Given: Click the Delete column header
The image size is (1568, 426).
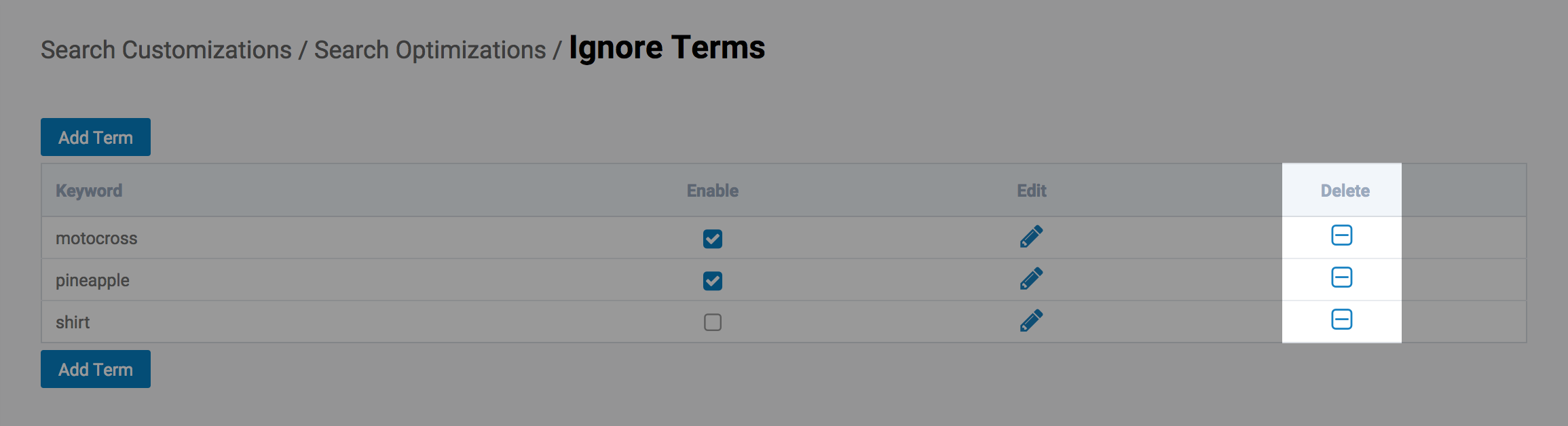Looking at the screenshot, I should point(1345,191).
